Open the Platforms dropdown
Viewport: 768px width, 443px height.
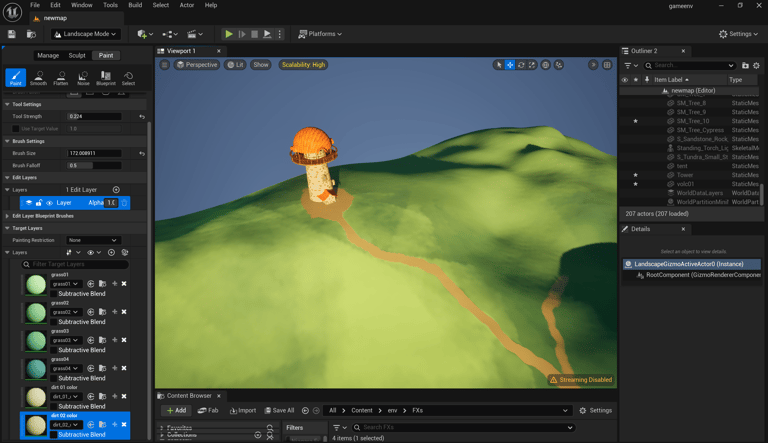pos(320,34)
